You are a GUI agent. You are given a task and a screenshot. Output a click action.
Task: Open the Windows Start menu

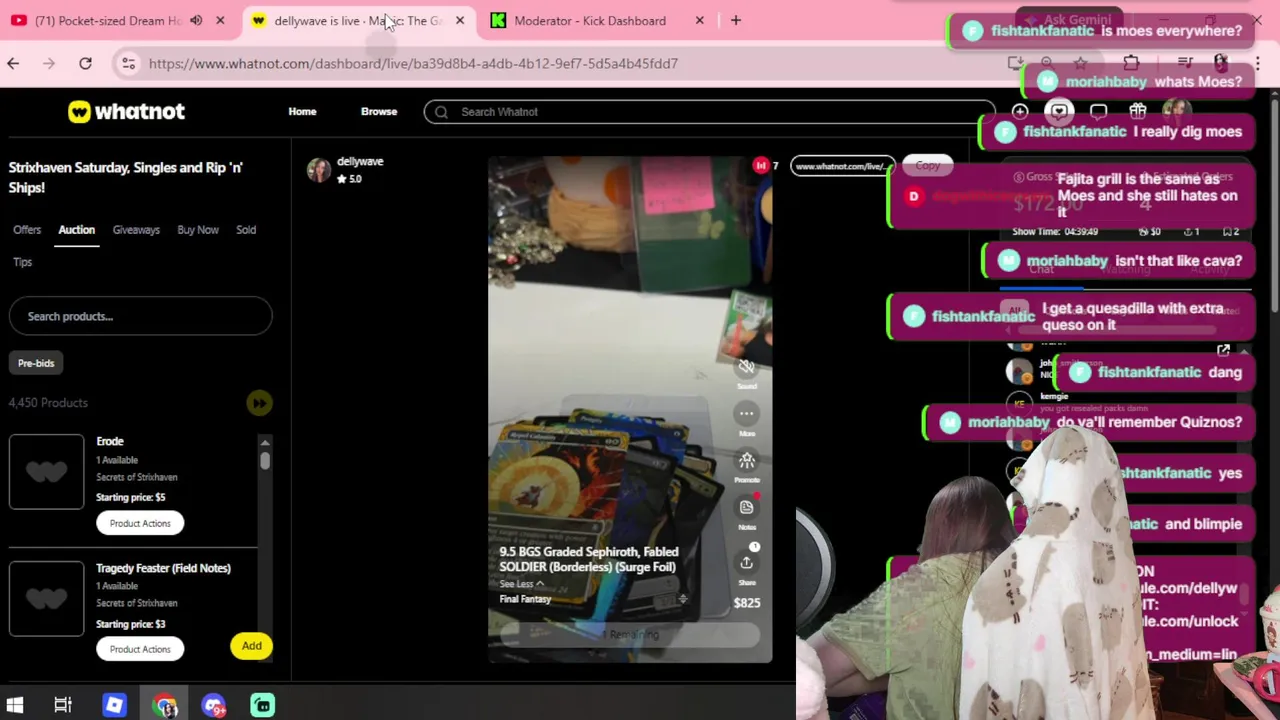pos(14,705)
